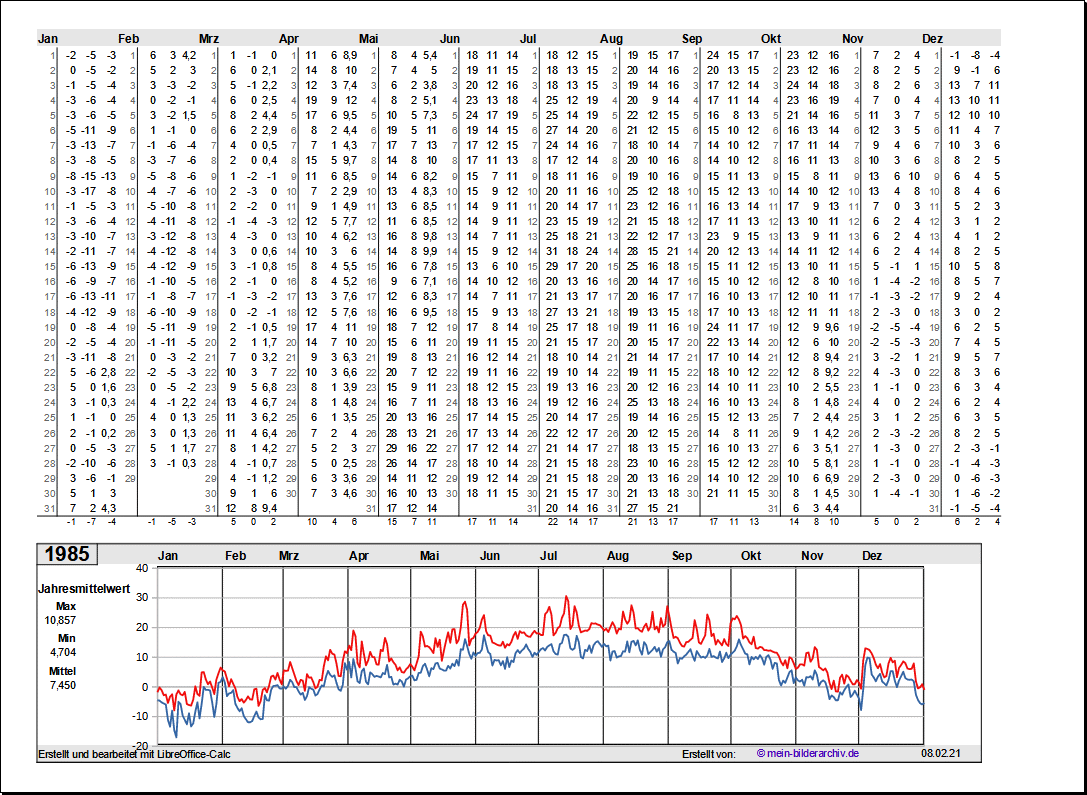Image resolution: width=1087 pixels, height=795 pixels.
Task: Click the 'Erstellt von:' footer label
Action: point(708,754)
